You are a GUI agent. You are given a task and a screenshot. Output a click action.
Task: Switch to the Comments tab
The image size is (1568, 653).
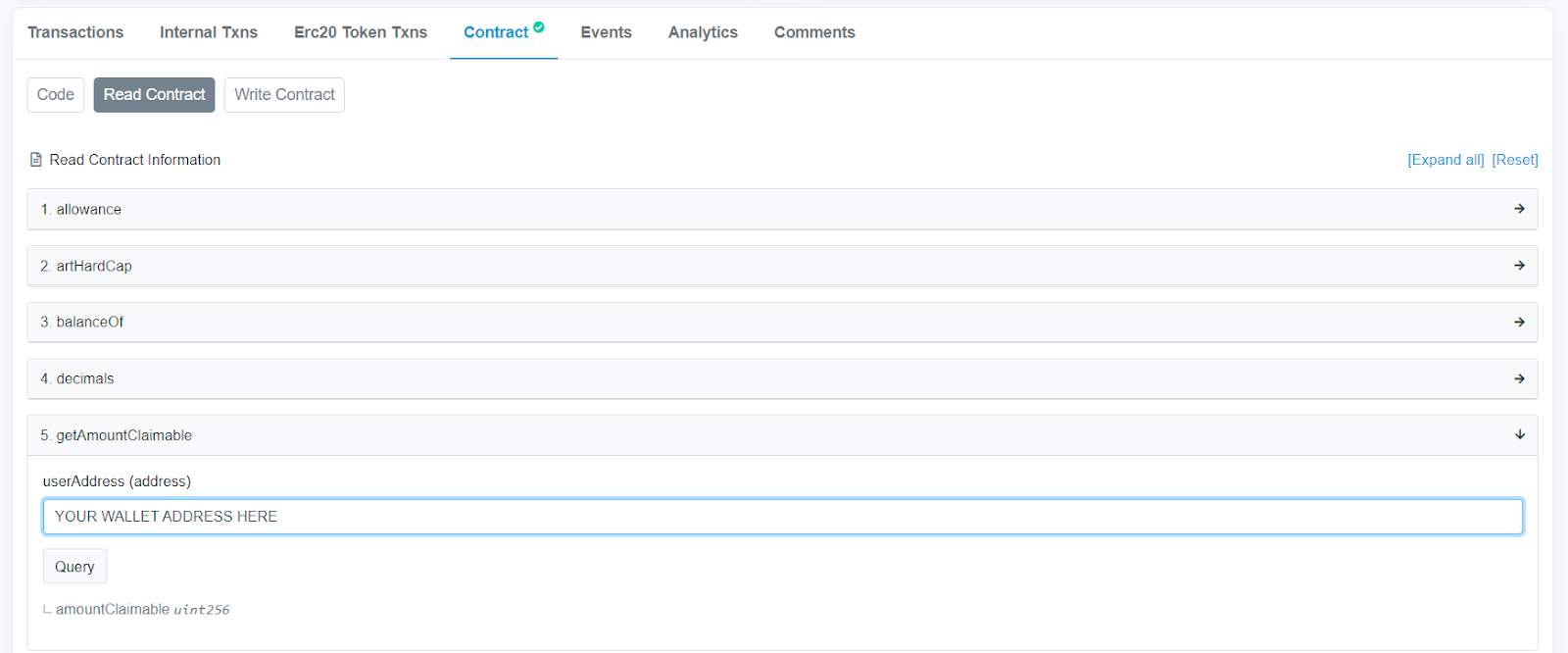pos(814,32)
